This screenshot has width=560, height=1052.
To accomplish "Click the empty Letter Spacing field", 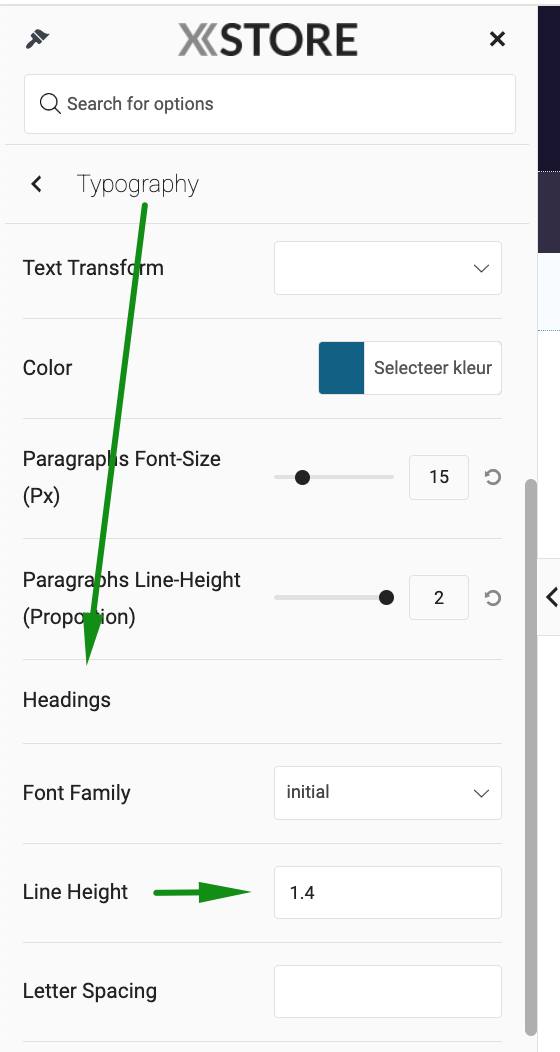I will tap(388, 991).
